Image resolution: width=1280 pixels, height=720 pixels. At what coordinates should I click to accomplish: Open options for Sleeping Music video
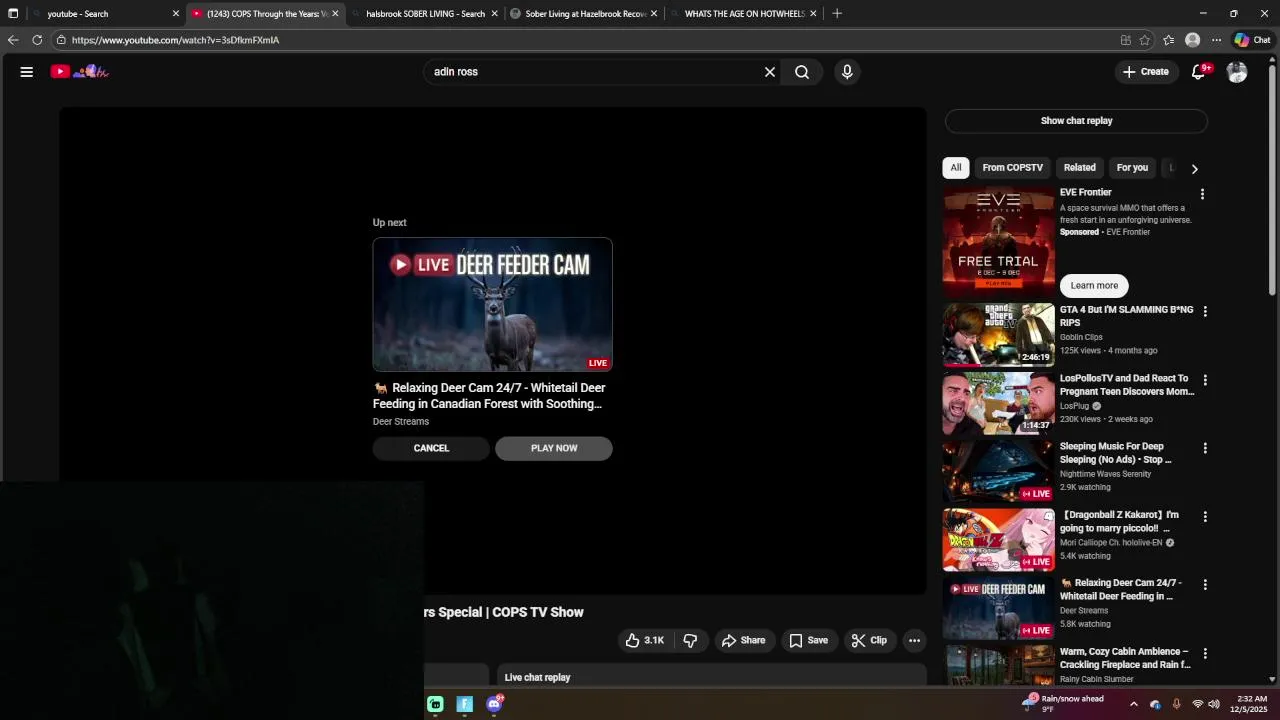point(1205,448)
